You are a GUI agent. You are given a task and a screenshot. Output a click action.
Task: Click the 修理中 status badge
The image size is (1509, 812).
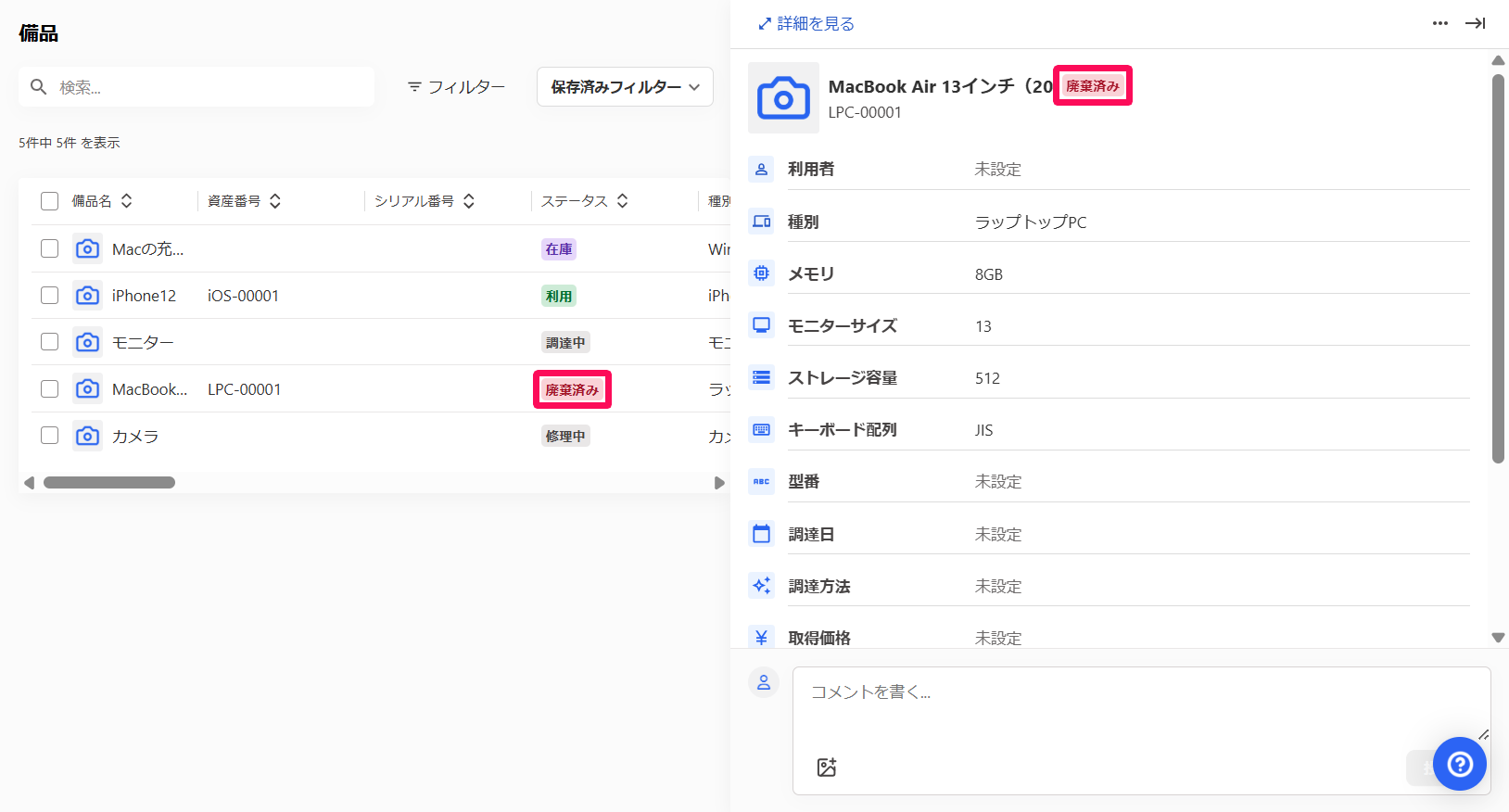point(565,437)
